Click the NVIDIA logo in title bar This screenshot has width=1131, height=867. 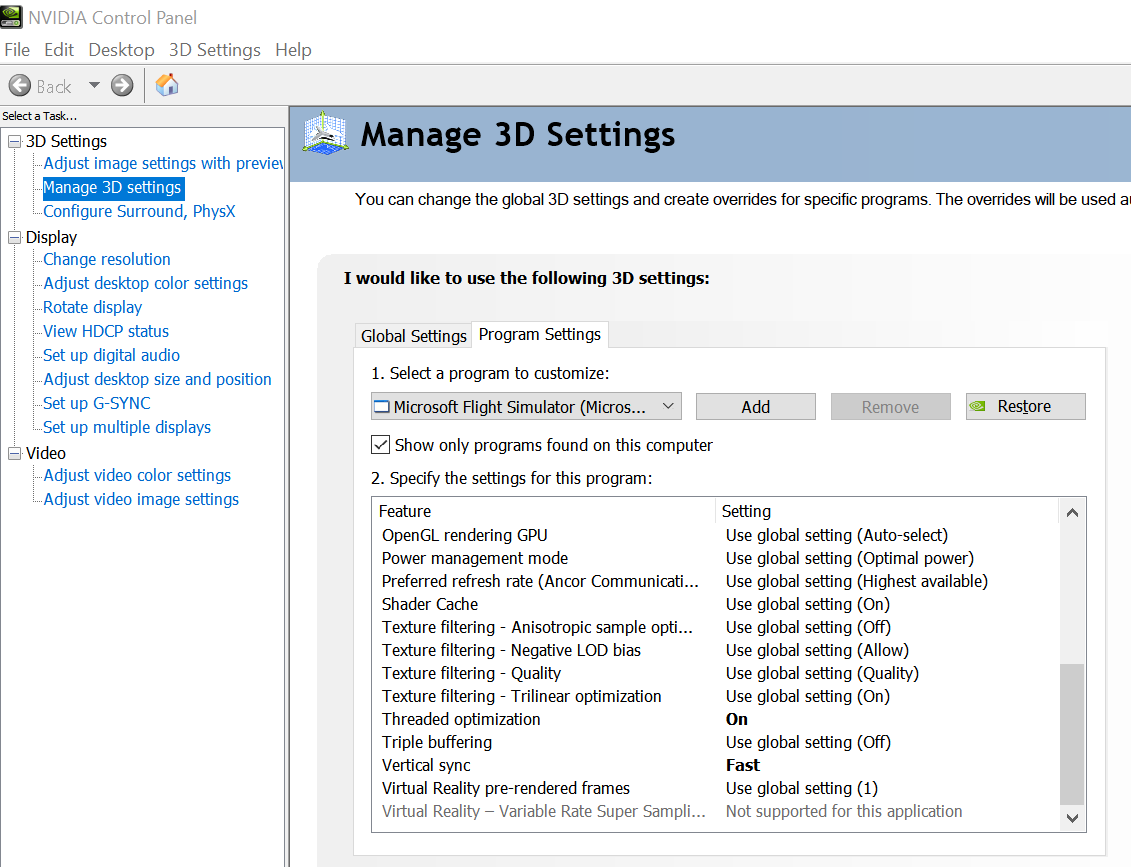[x=11, y=17]
